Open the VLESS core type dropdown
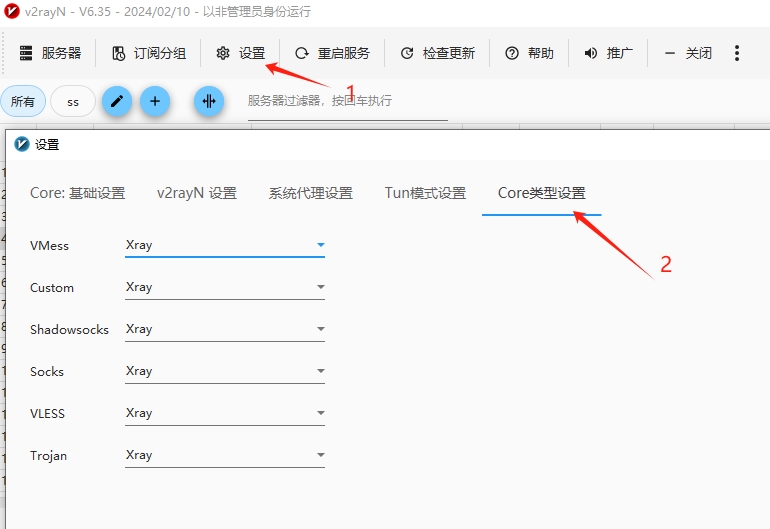The height and width of the screenshot is (529, 770). click(x=225, y=413)
